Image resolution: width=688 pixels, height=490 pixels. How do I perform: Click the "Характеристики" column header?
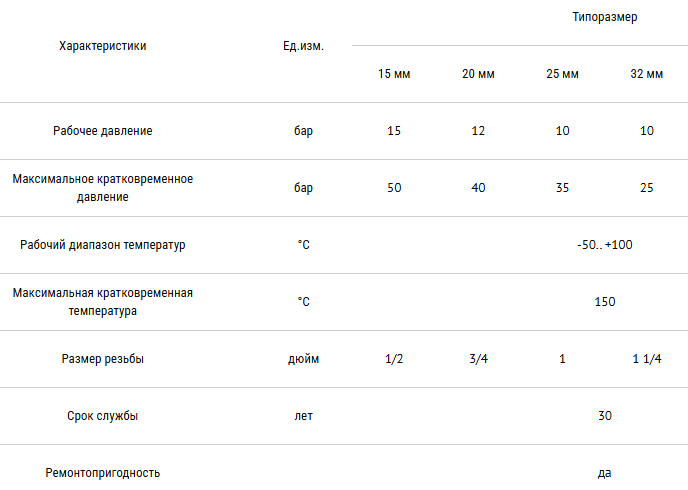coord(103,46)
